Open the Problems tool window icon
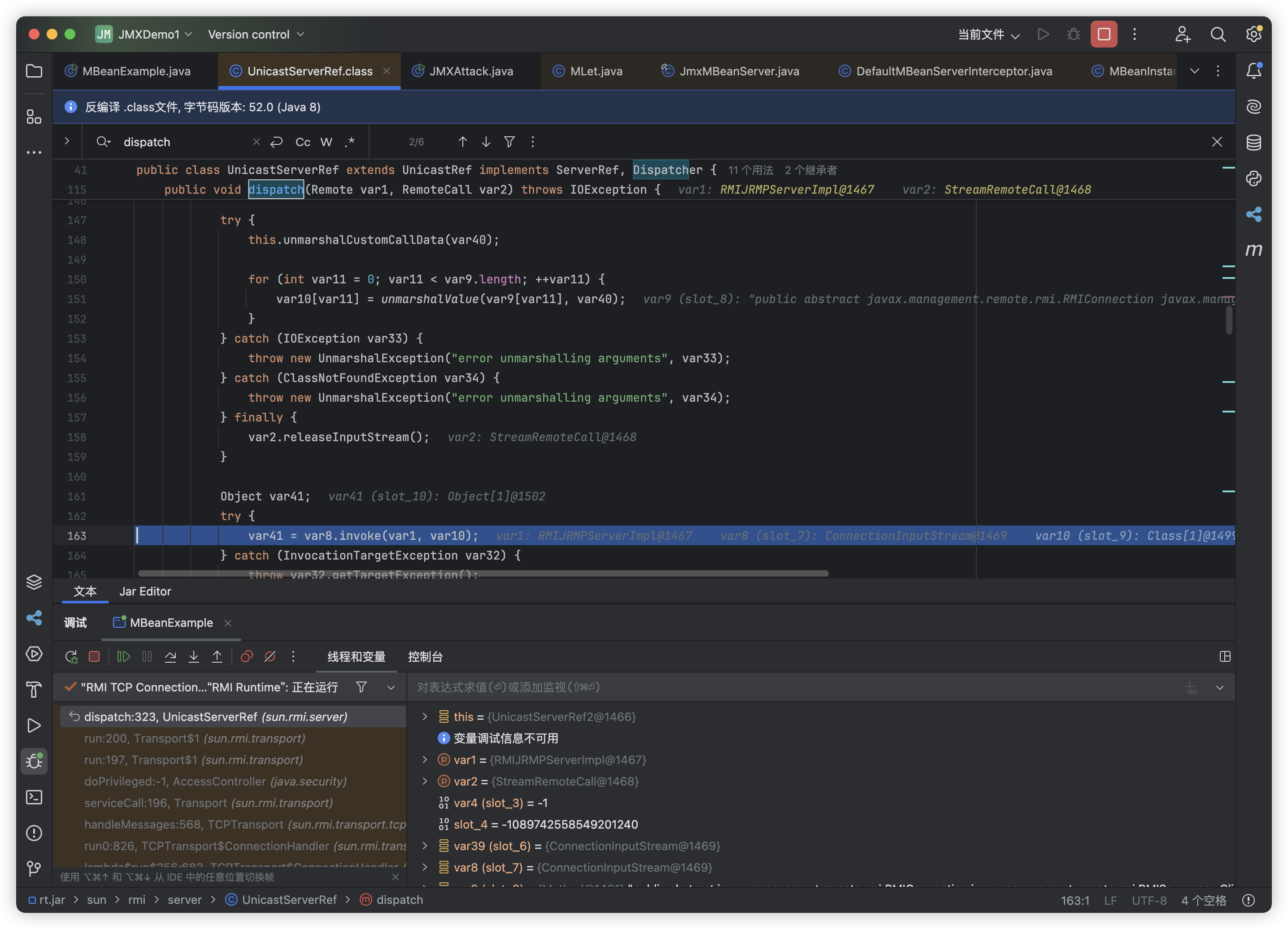The width and height of the screenshot is (1288, 929). point(34,833)
